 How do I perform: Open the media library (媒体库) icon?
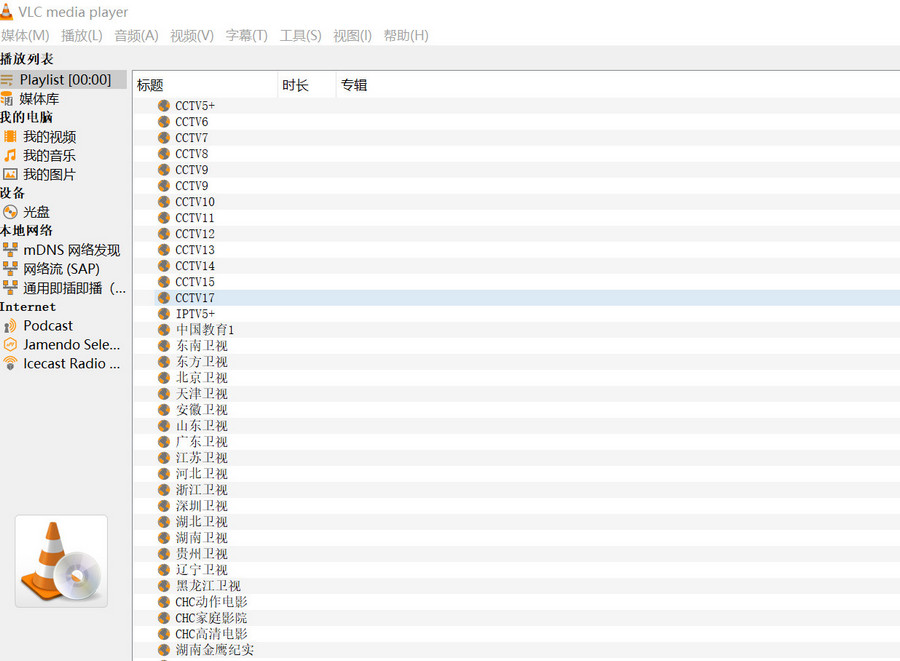tap(8, 98)
